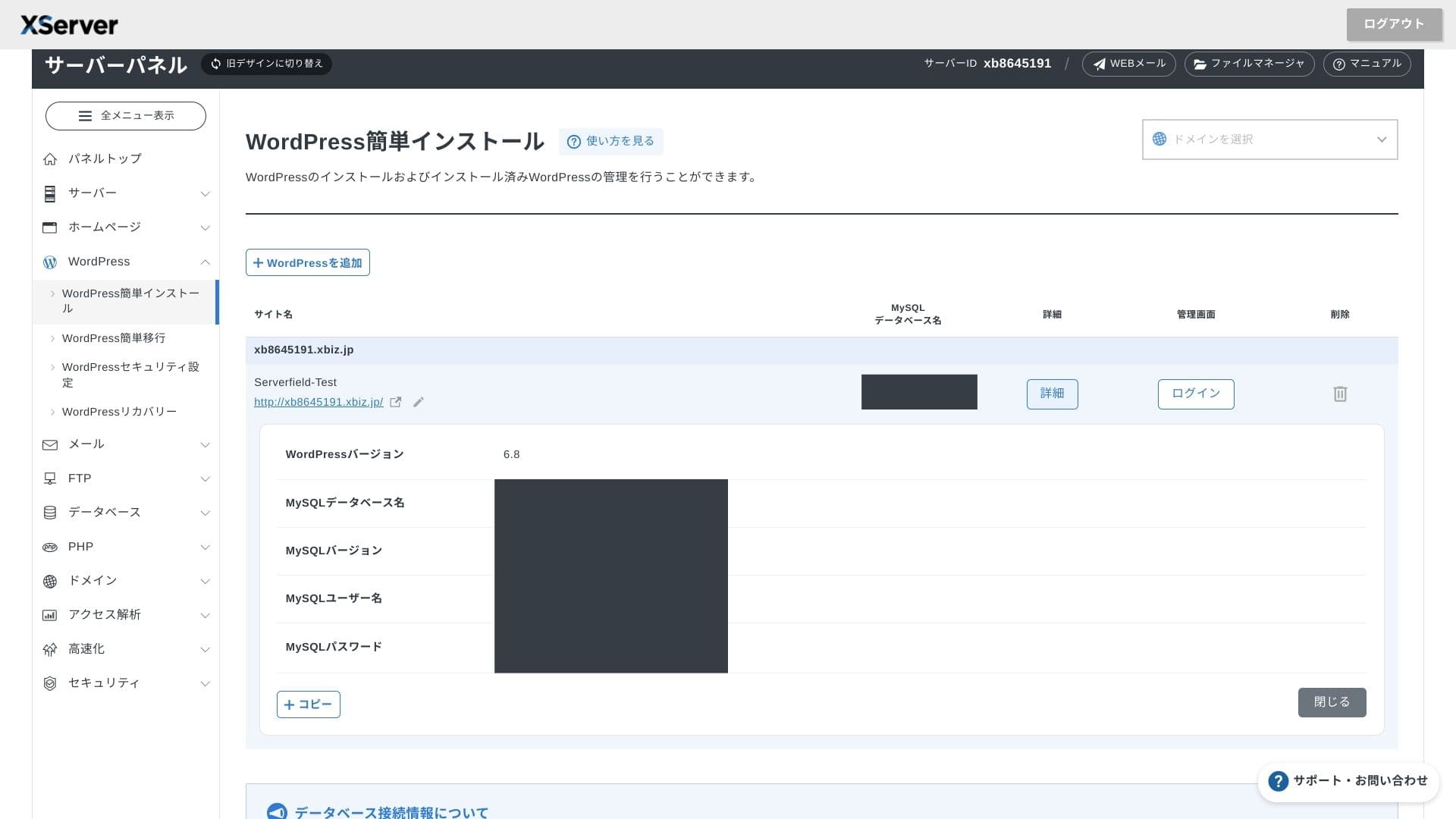Image resolution: width=1456 pixels, height=819 pixels.
Task: Expand the ドメイン menu chevron
Action: (x=205, y=582)
